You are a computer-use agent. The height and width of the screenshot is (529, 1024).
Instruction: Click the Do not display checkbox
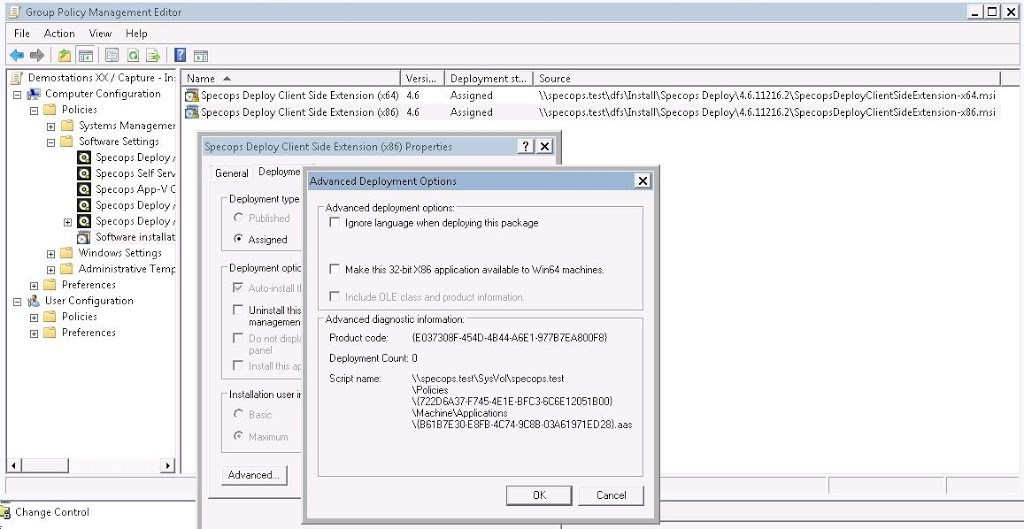point(238,338)
